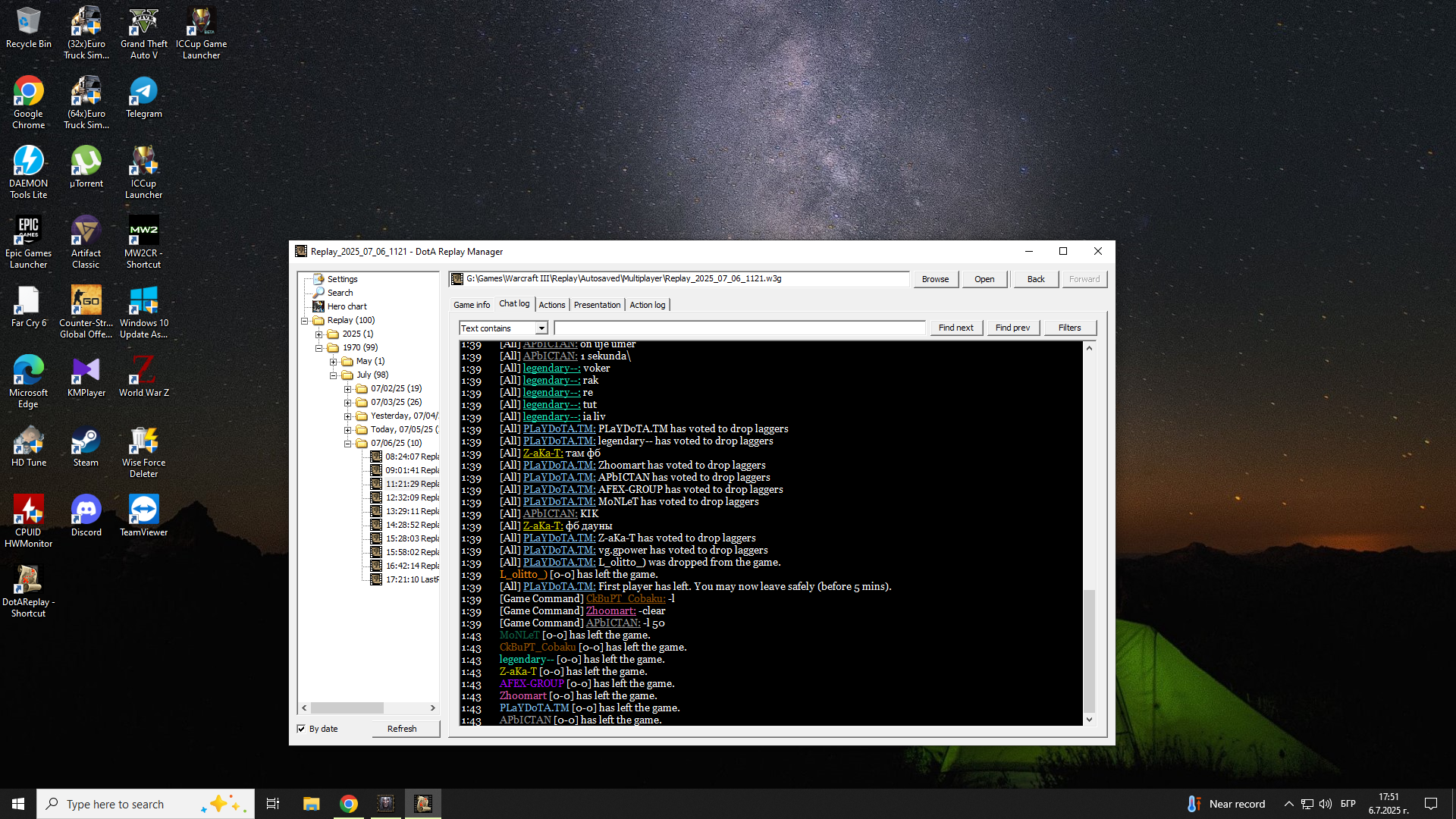Viewport: 1456px width, 819px height.
Task: Click the chat log vertical scrollbar thumb
Action: click(1089, 651)
